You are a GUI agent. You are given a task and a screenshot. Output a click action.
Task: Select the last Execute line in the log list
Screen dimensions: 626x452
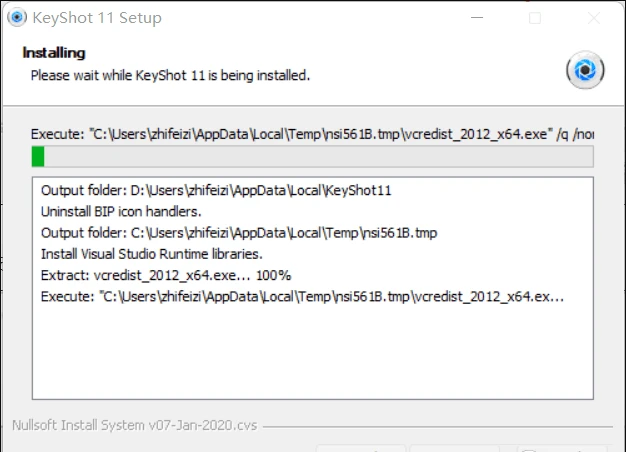click(x=302, y=296)
